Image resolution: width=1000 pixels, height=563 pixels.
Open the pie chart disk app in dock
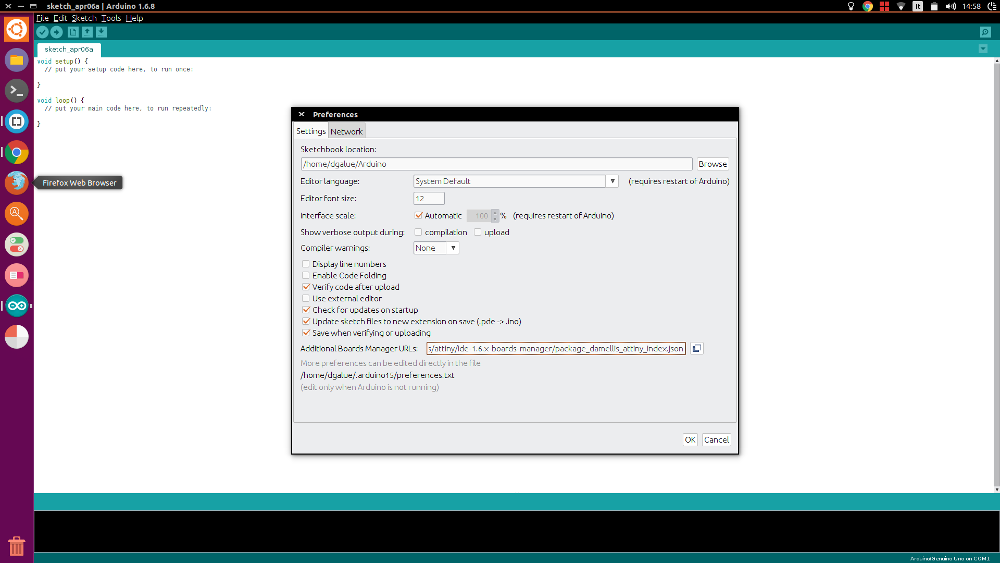(x=17, y=337)
